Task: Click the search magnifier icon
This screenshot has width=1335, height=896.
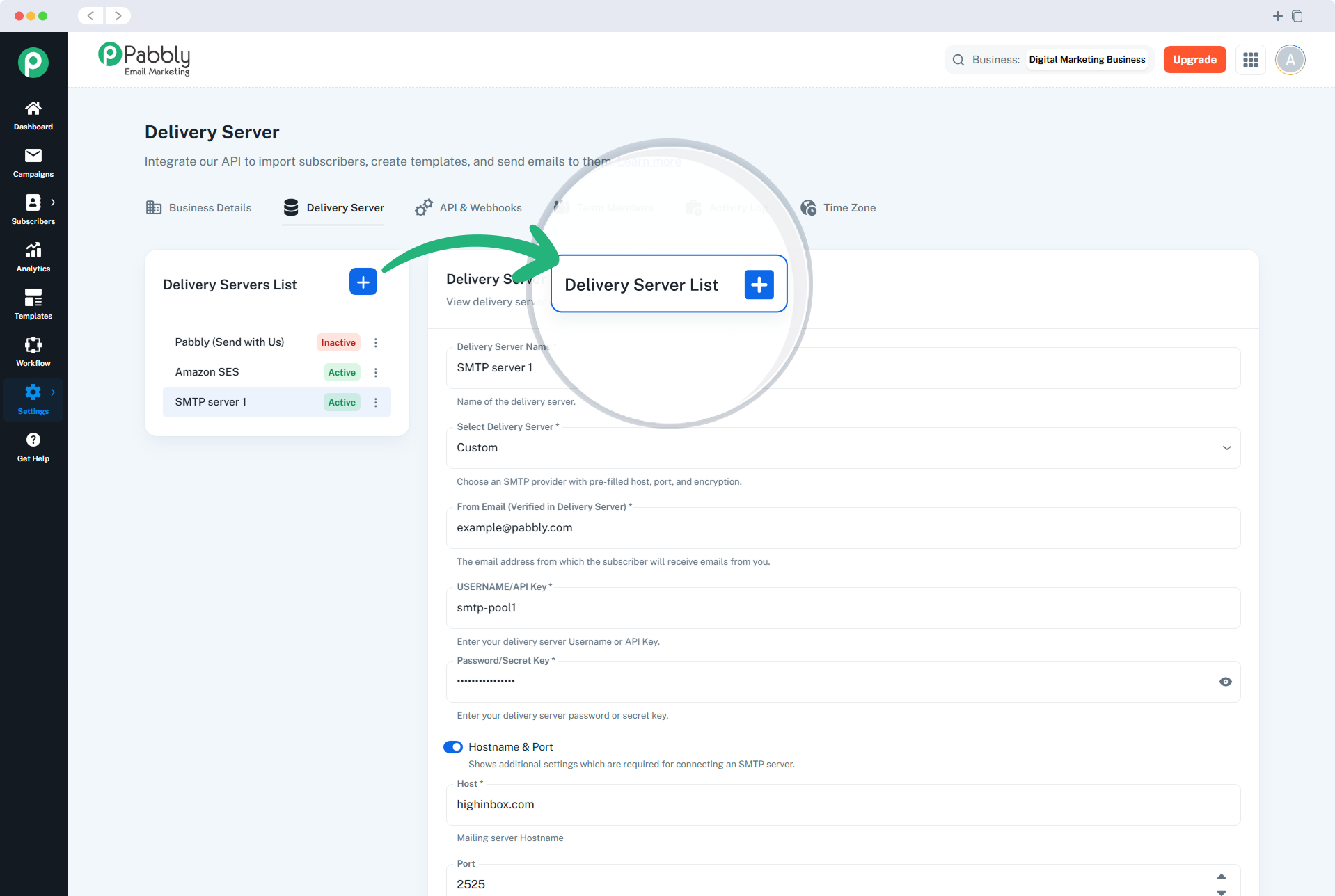Action: tap(958, 60)
